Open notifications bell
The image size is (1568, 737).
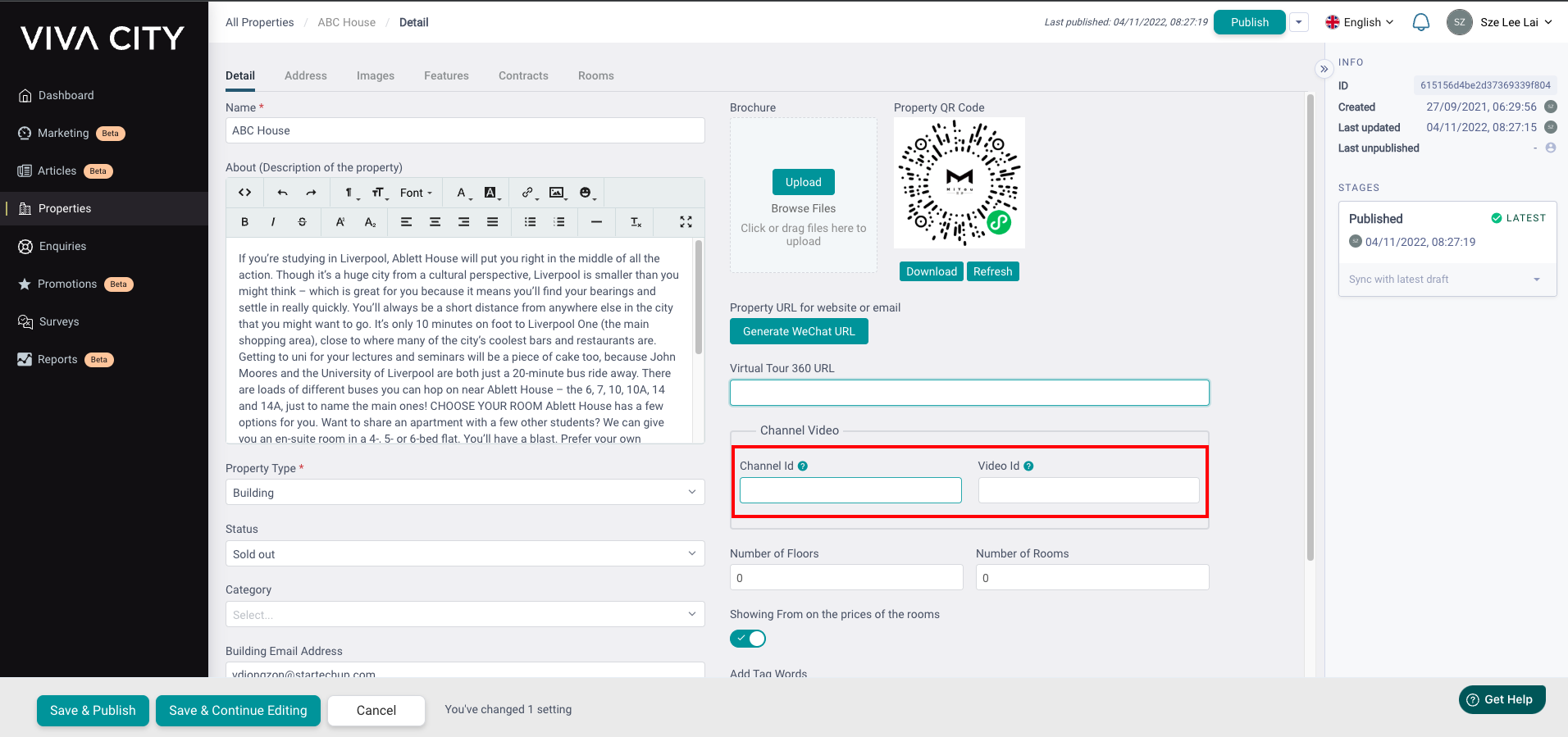click(1420, 22)
